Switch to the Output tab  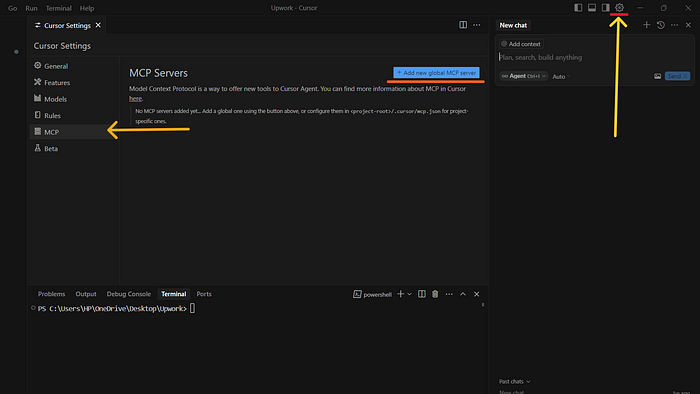(x=86, y=294)
